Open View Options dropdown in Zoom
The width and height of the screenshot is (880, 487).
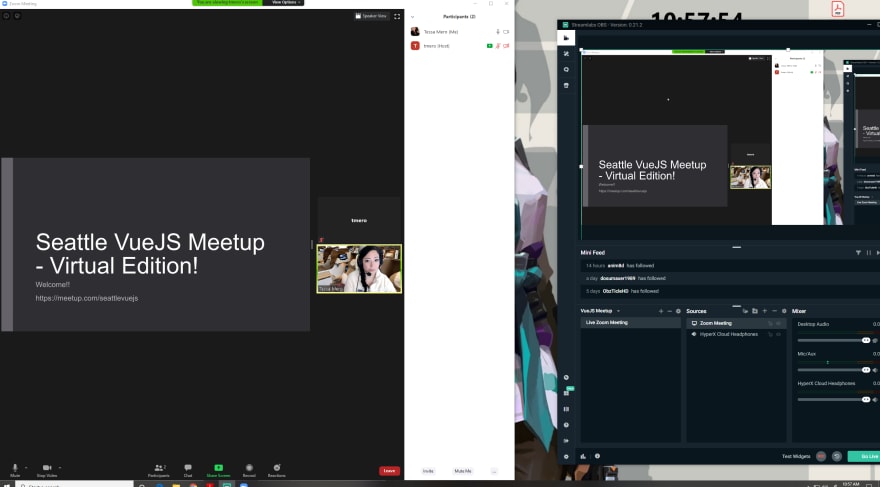point(284,2)
